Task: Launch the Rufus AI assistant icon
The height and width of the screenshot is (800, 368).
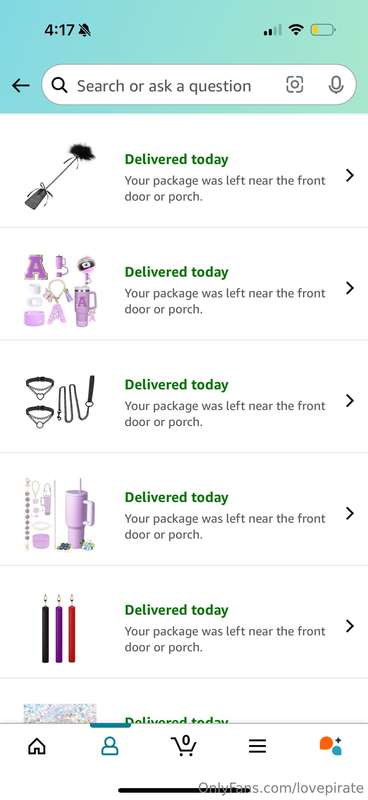Action: coord(331,745)
